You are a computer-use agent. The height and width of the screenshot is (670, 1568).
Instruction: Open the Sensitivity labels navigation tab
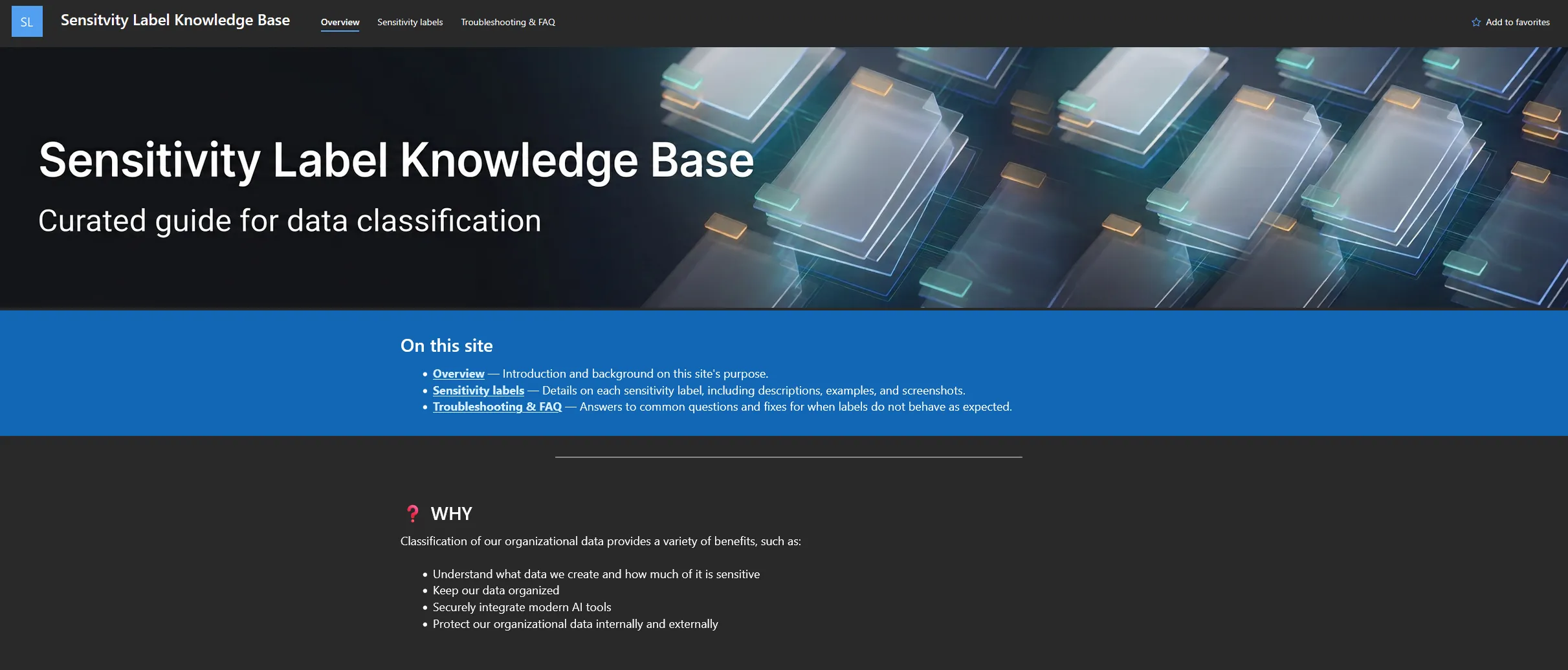[x=410, y=22]
